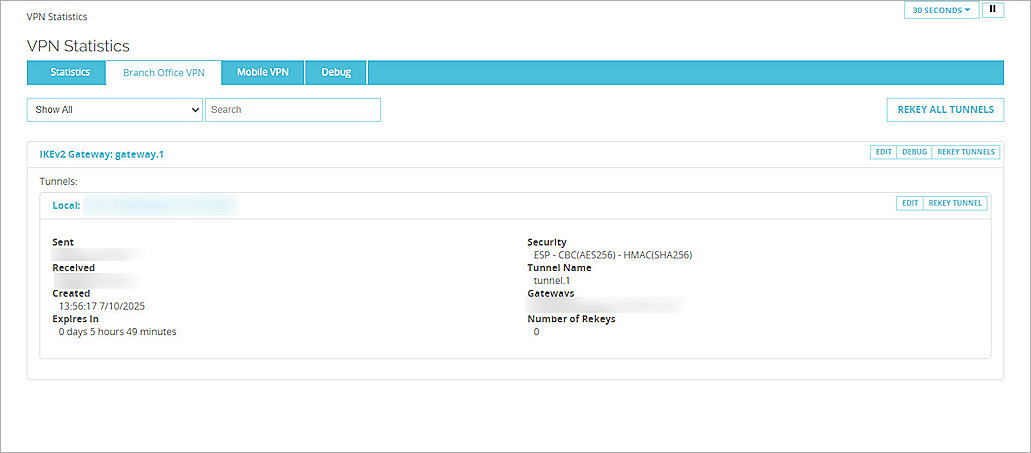Click the VPN Statistics page heading
This screenshot has height=453, width=1031.
pos(78,46)
